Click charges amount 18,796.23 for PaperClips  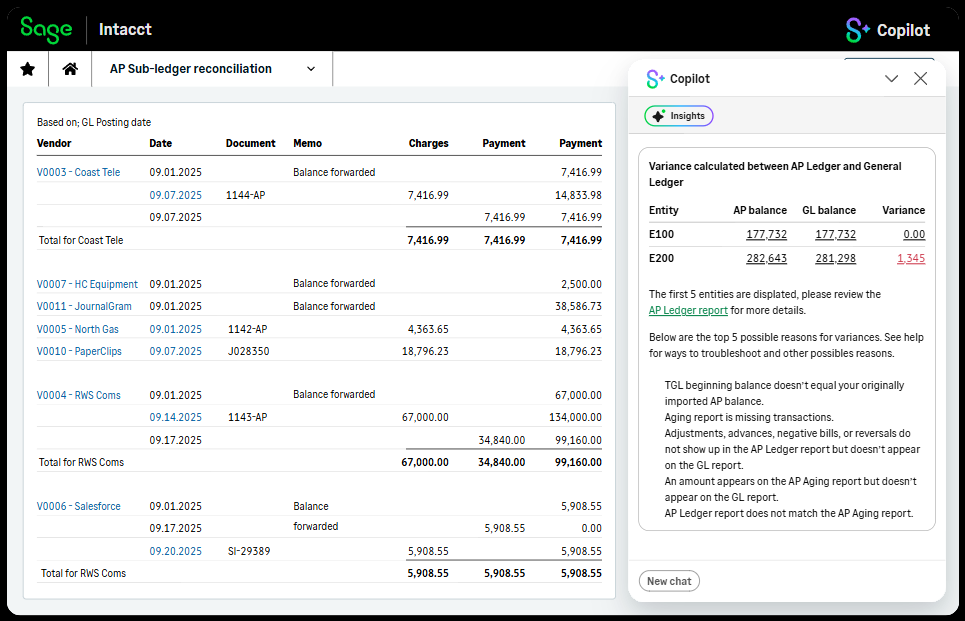click(x=425, y=351)
